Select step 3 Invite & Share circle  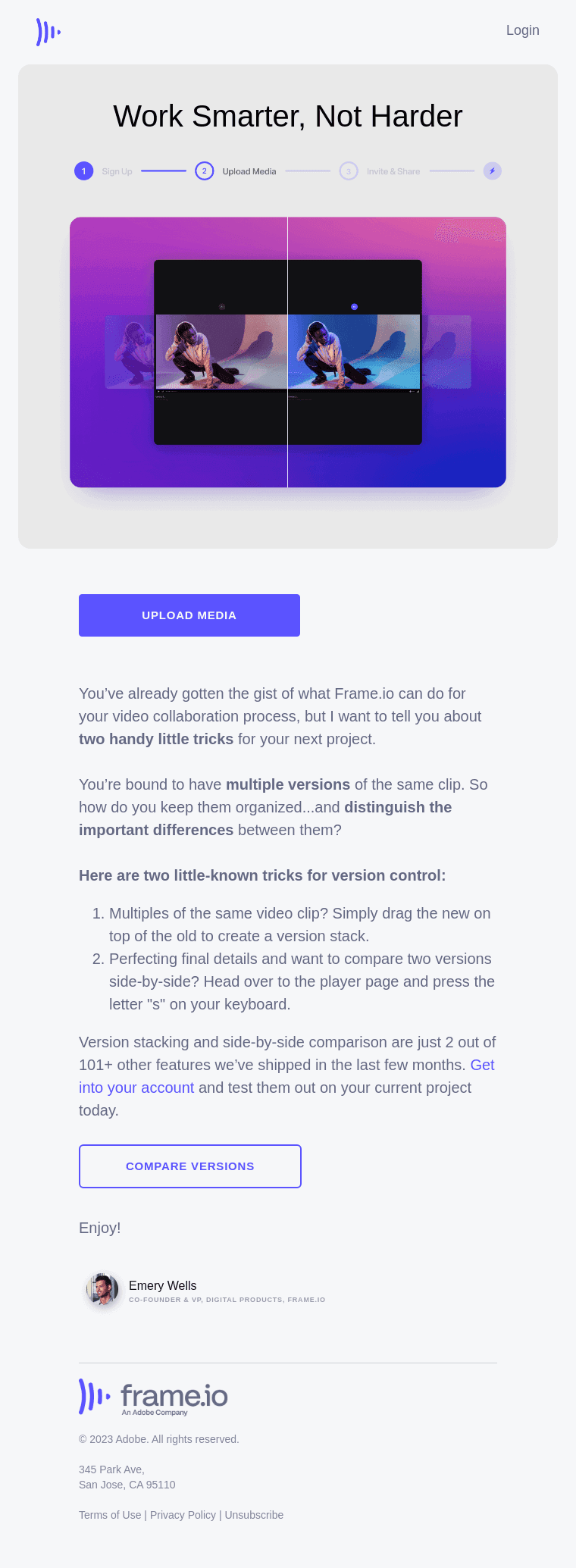[x=349, y=171]
